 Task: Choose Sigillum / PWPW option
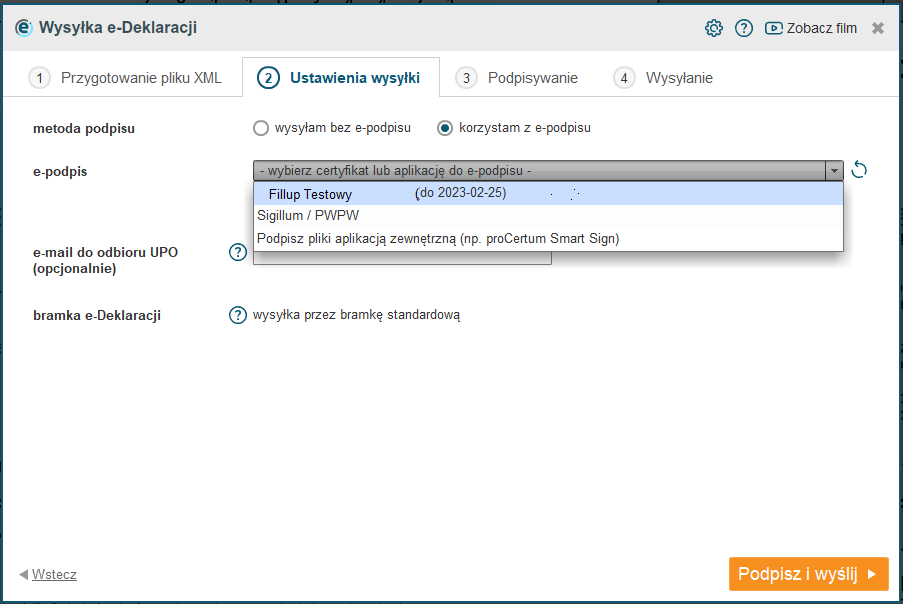click(x=548, y=216)
